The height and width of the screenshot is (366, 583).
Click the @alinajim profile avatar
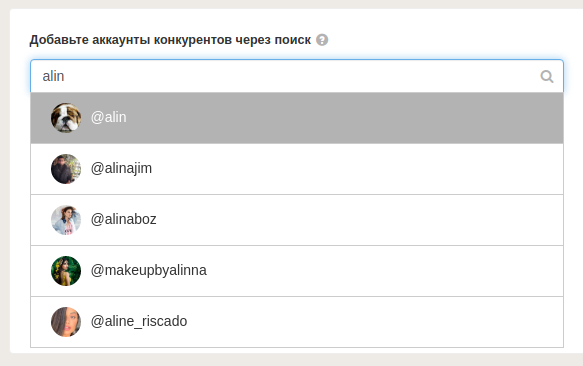tap(66, 169)
